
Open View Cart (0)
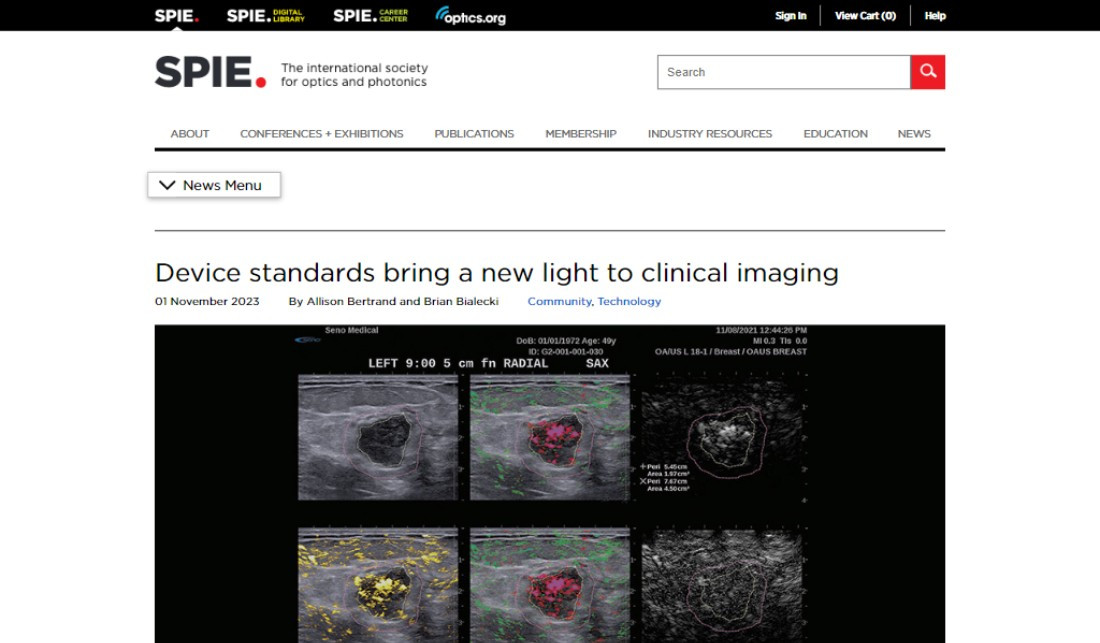pyautogui.click(x=866, y=15)
